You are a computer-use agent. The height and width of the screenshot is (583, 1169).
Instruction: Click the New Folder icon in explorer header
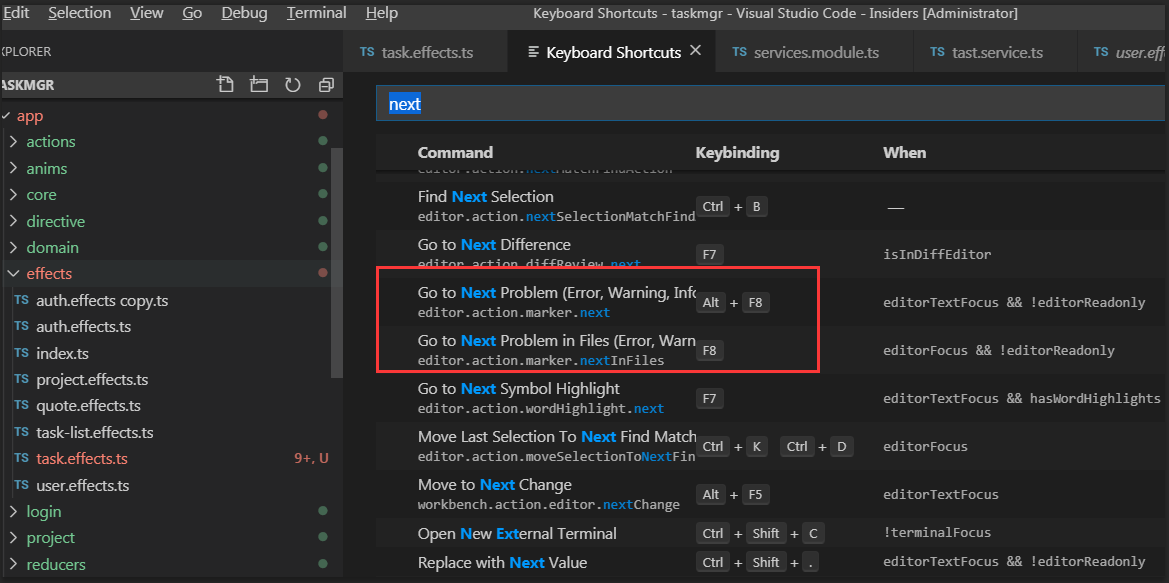point(259,84)
